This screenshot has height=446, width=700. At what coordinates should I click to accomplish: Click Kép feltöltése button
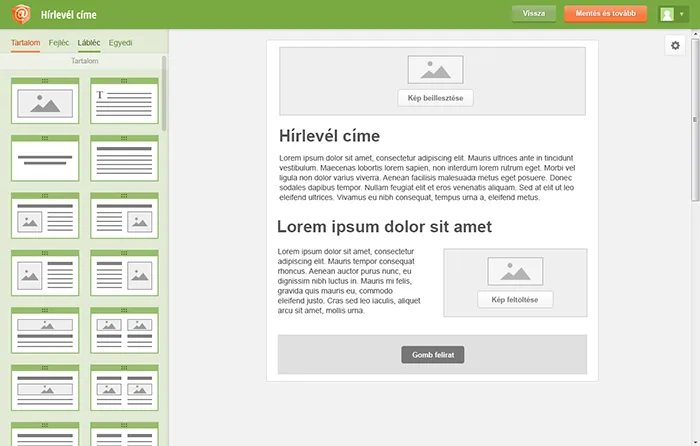[515, 300]
